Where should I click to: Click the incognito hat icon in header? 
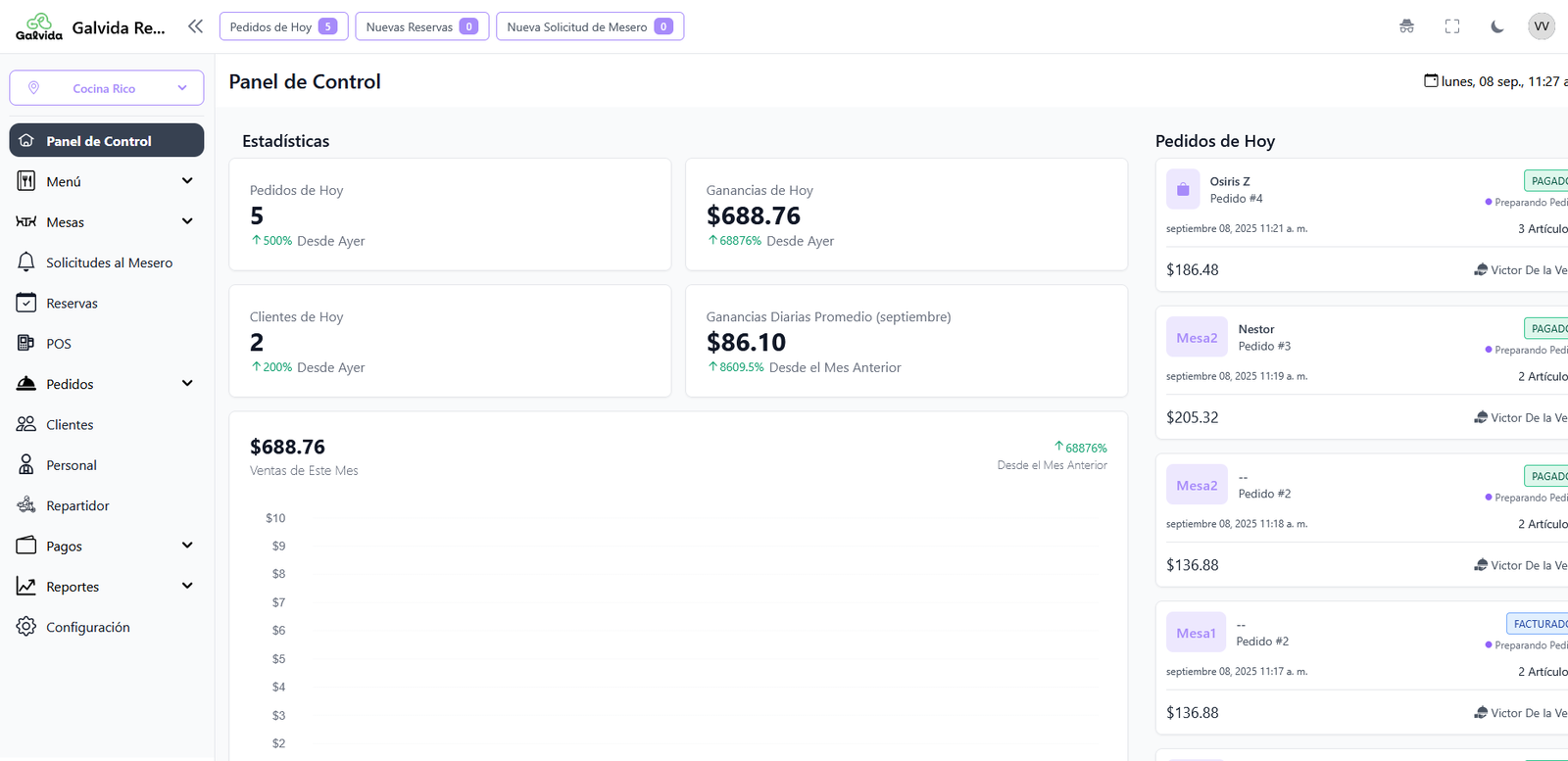pos(1406,26)
